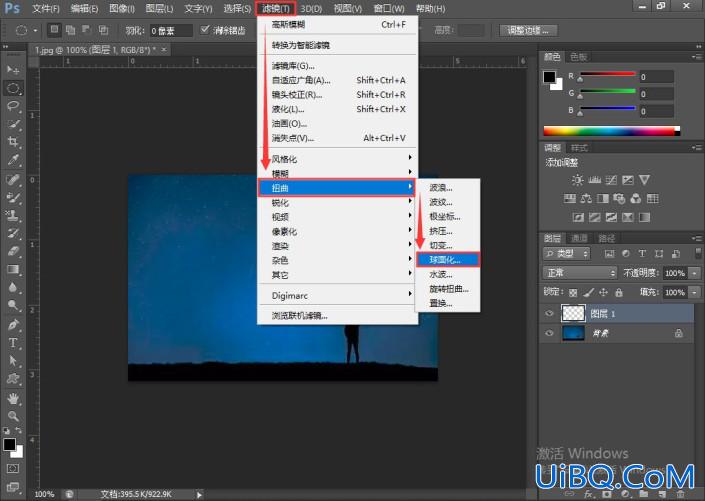The width and height of the screenshot is (705, 501).
Task: Select the Clone Stamp tool
Action: click(x=13, y=216)
